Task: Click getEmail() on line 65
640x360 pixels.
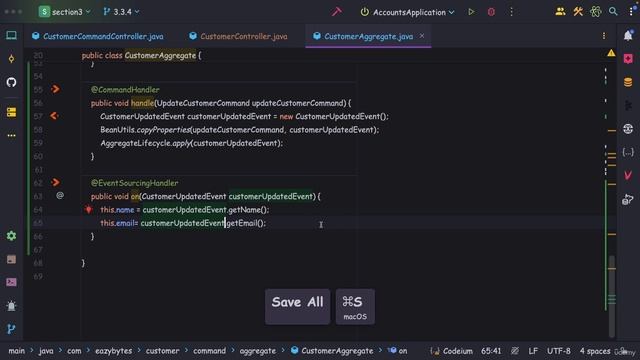Action: click(245, 223)
